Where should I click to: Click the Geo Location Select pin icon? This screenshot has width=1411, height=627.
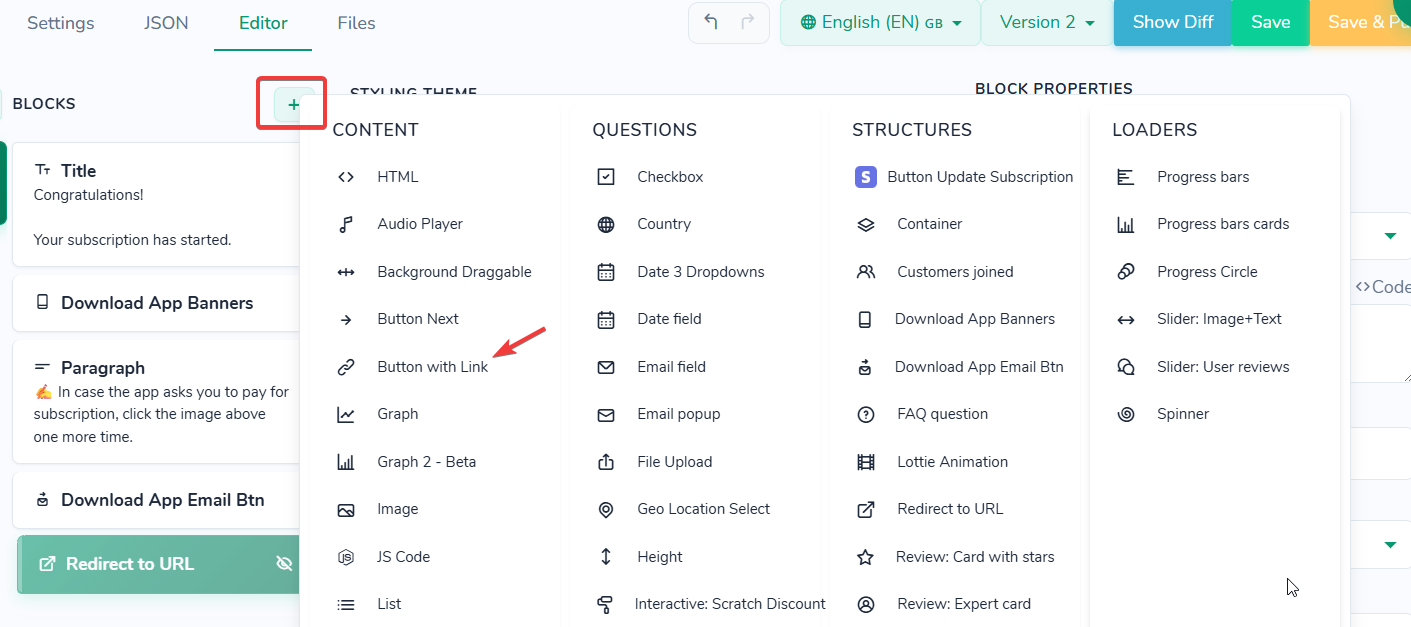606,510
